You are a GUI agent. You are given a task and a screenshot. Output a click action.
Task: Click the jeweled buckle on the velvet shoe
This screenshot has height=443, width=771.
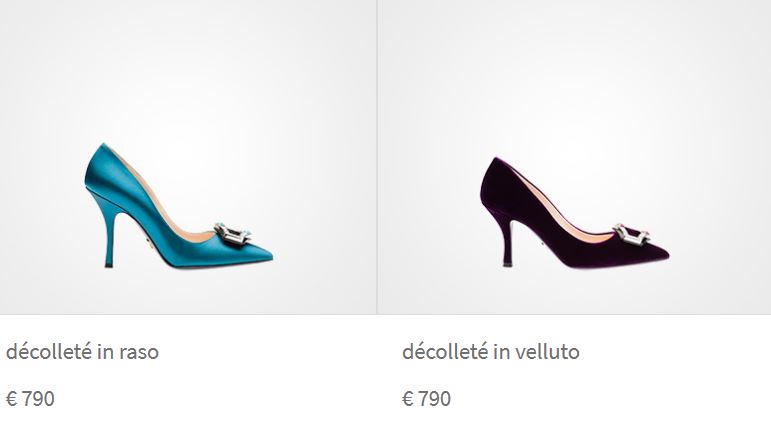(631, 234)
